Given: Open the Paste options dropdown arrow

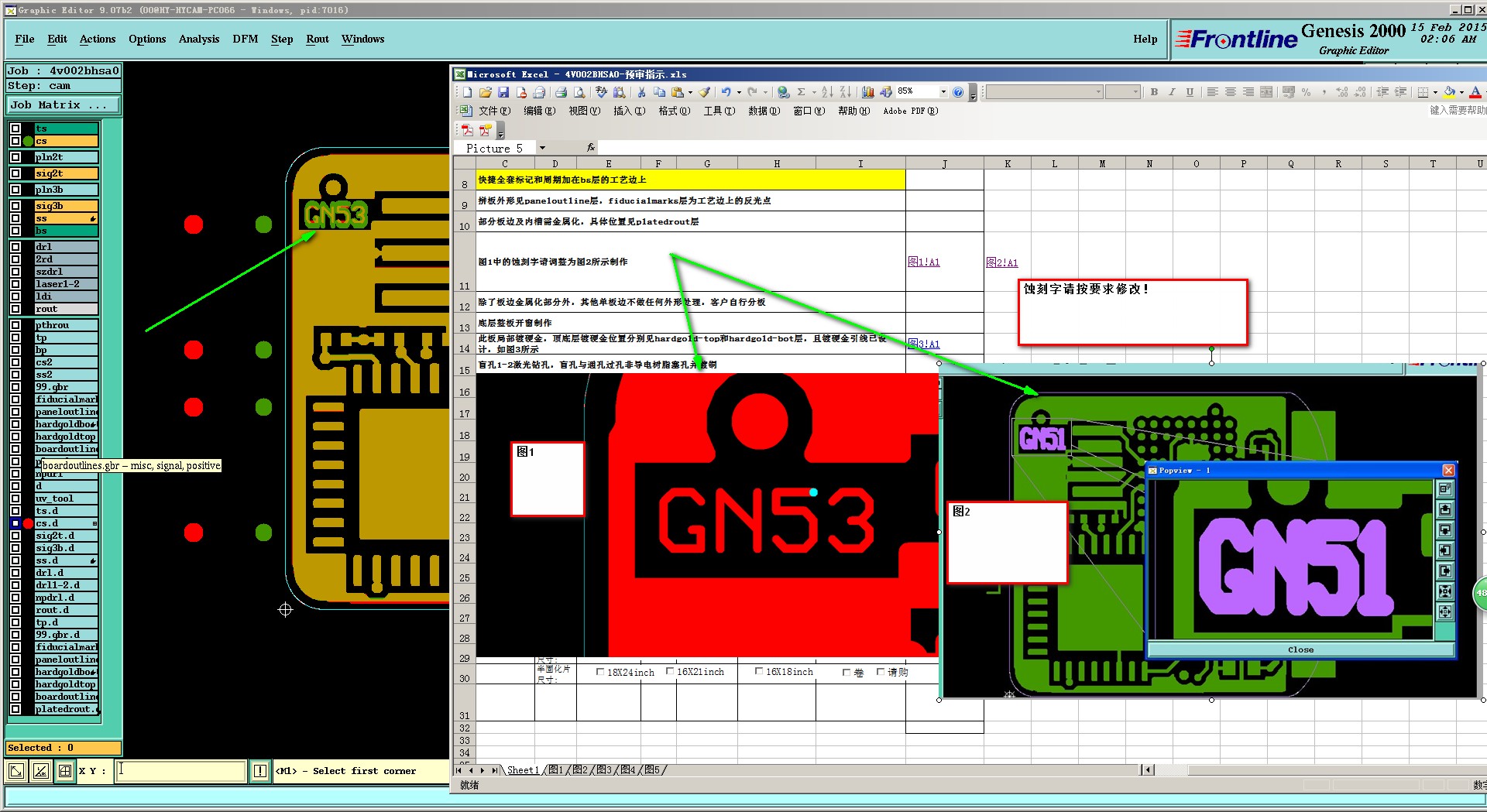Looking at the screenshot, I should pyautogui.click(x=690, y=92).
